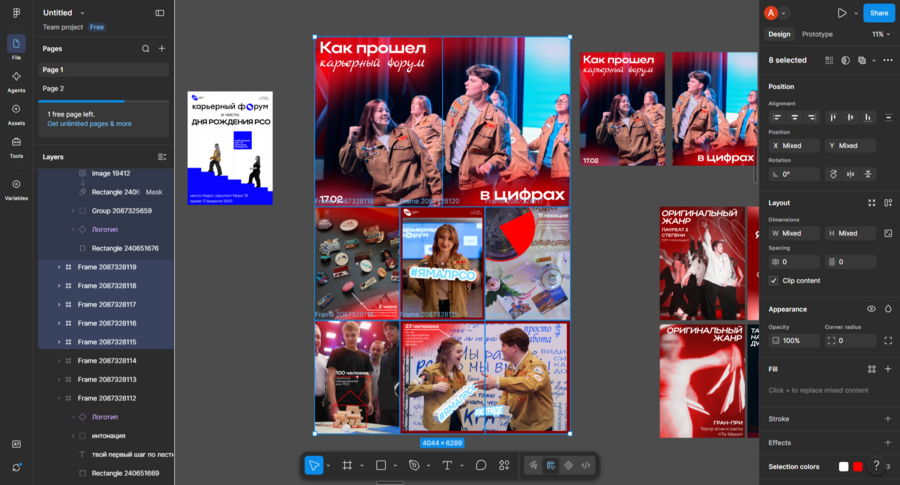Add an effect with plus icon
The width and height of the screenshot is (900, 485).
[888, 443]
